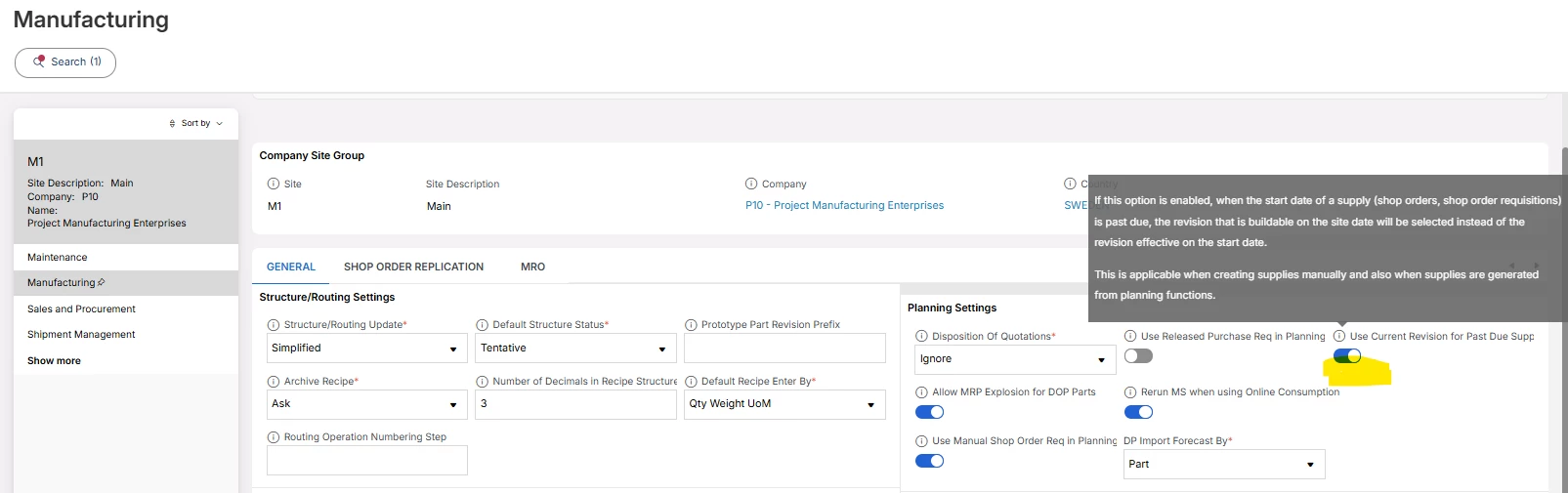The image size is (1568, 493).
Task: Click the info icon beside Site label
Action: click(x=274, y=184)
